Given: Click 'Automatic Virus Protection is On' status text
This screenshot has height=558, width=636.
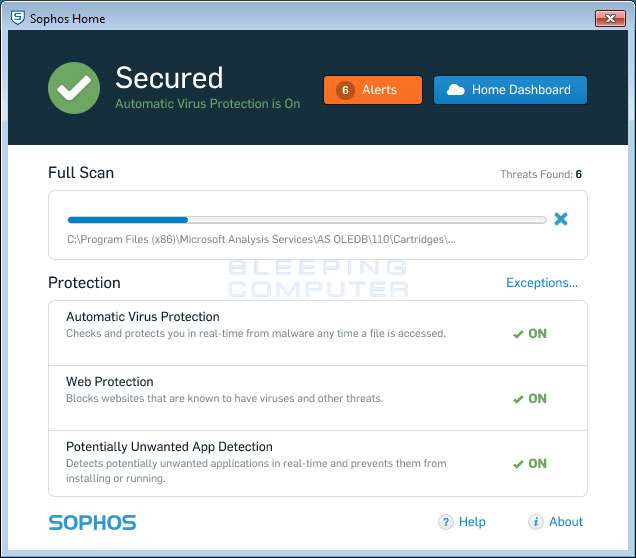Looking at the screenshot, I should click(x=208, y=104).
